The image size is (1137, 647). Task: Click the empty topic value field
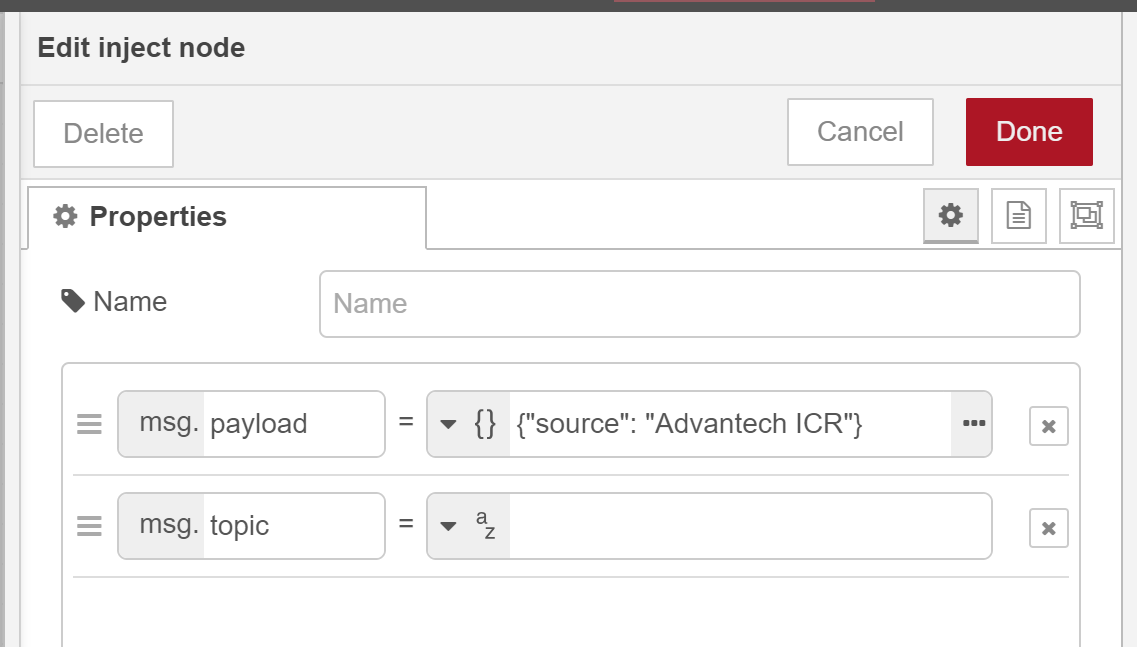749,526
